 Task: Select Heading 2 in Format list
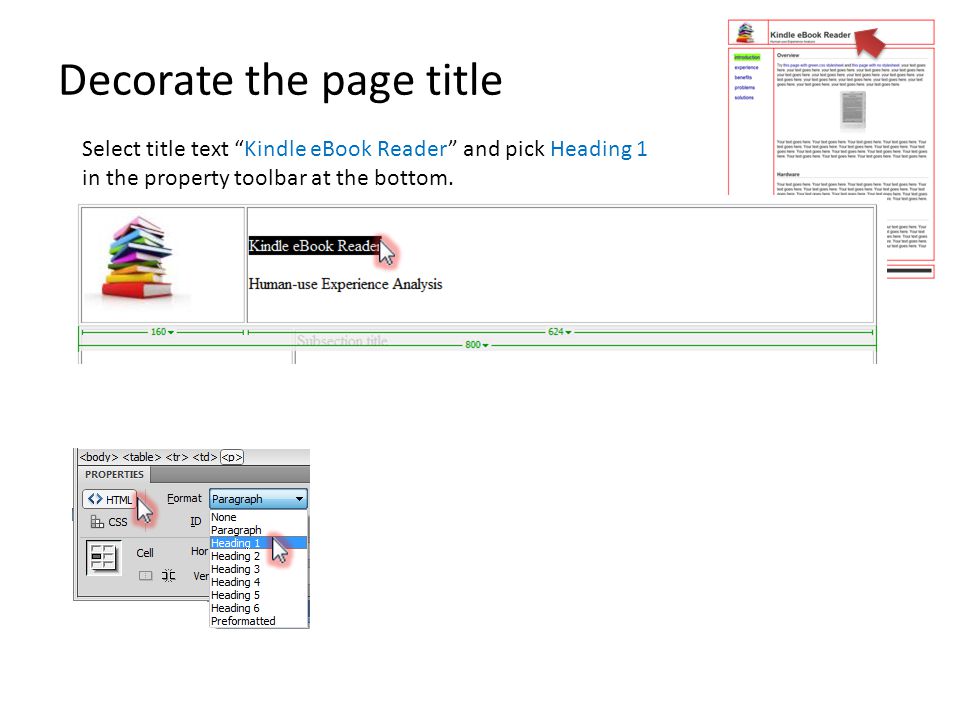tap(258, 556)
